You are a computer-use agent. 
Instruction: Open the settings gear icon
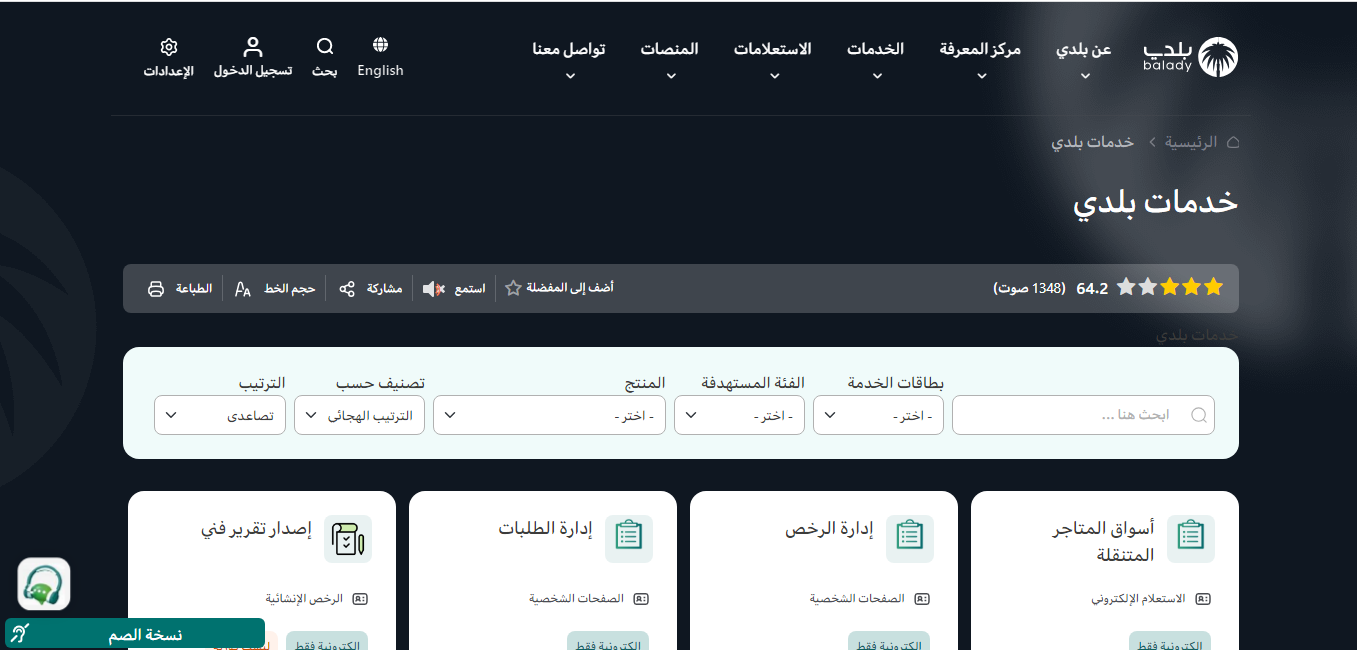tap(168, 47)
